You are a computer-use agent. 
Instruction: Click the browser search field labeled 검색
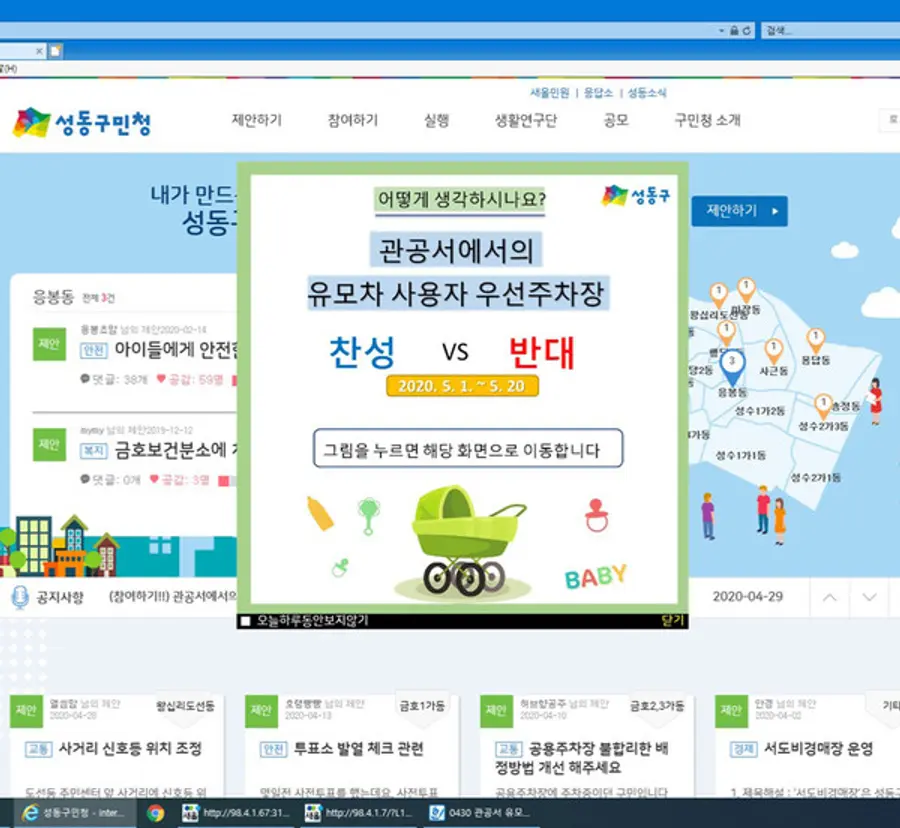(831, 30)
